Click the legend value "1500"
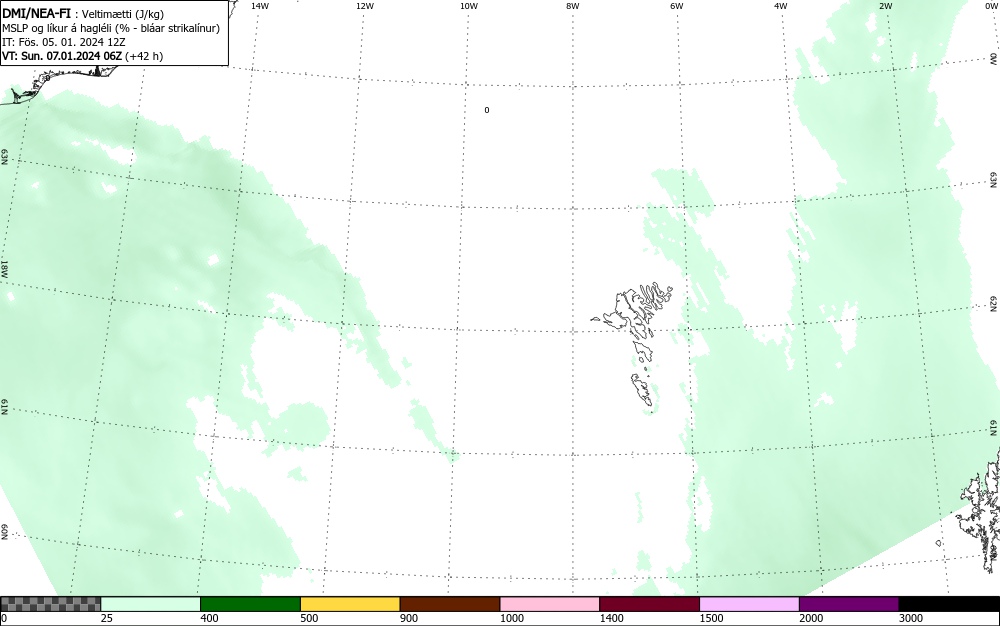Viewport: 1000px width, 626px height. pyautogui.click(x=711, y=618)
